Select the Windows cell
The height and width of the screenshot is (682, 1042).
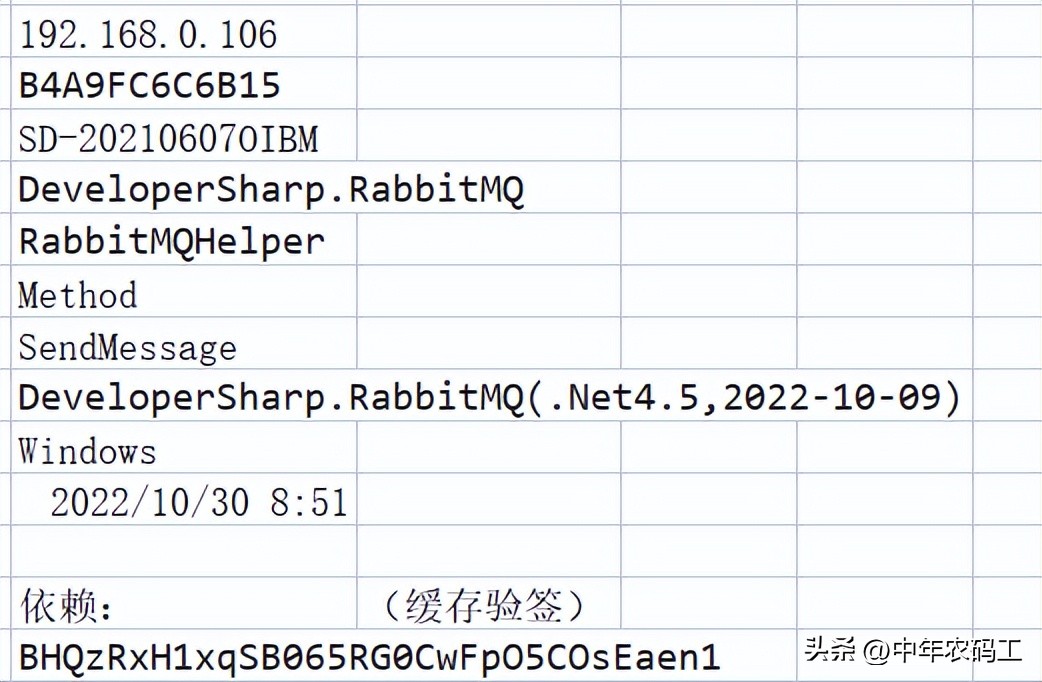click(x=88, y=451)
